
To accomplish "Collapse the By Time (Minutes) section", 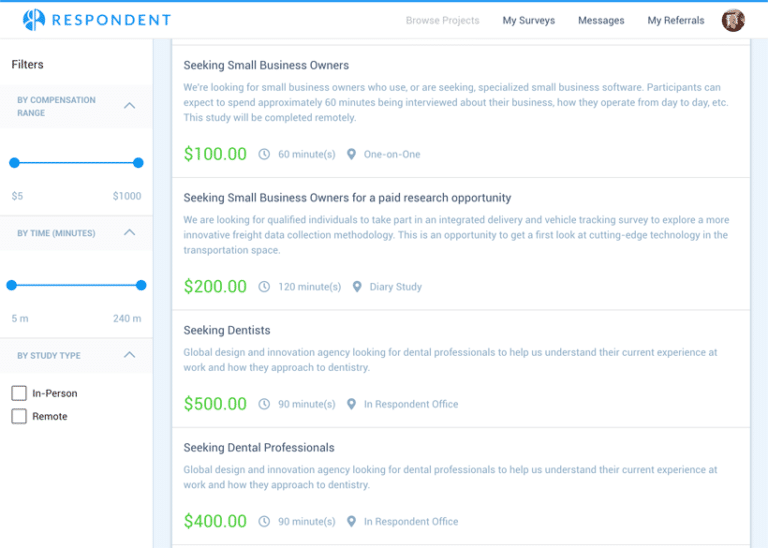I will point(129,233).
